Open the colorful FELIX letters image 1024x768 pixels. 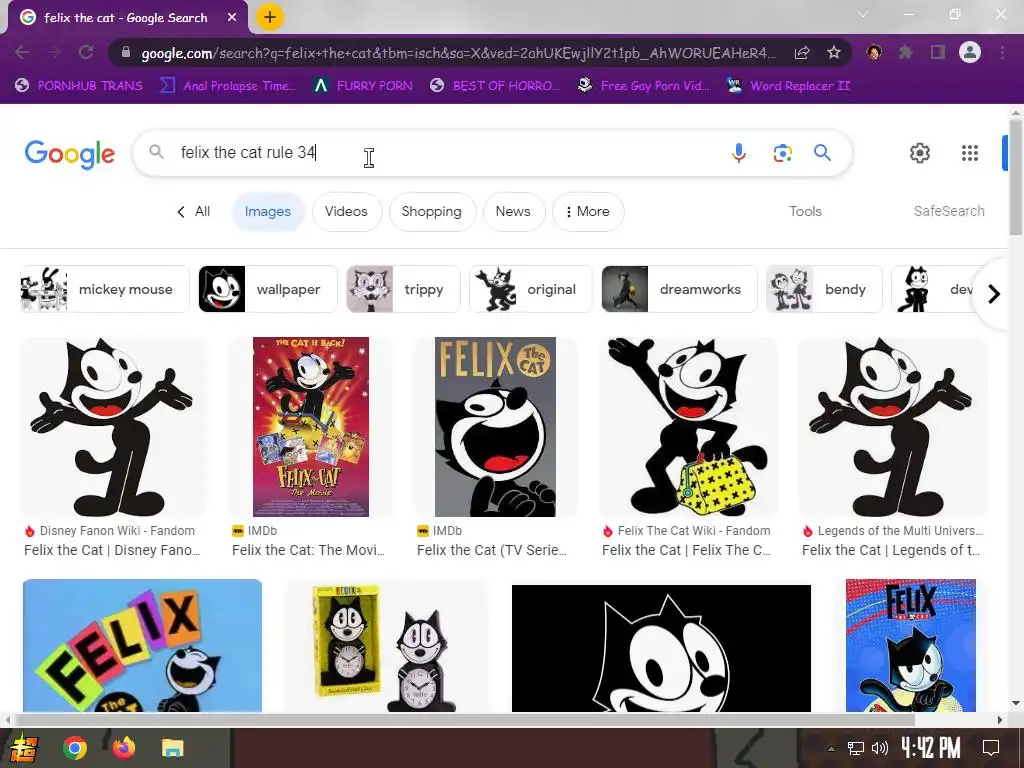[142, 645]
